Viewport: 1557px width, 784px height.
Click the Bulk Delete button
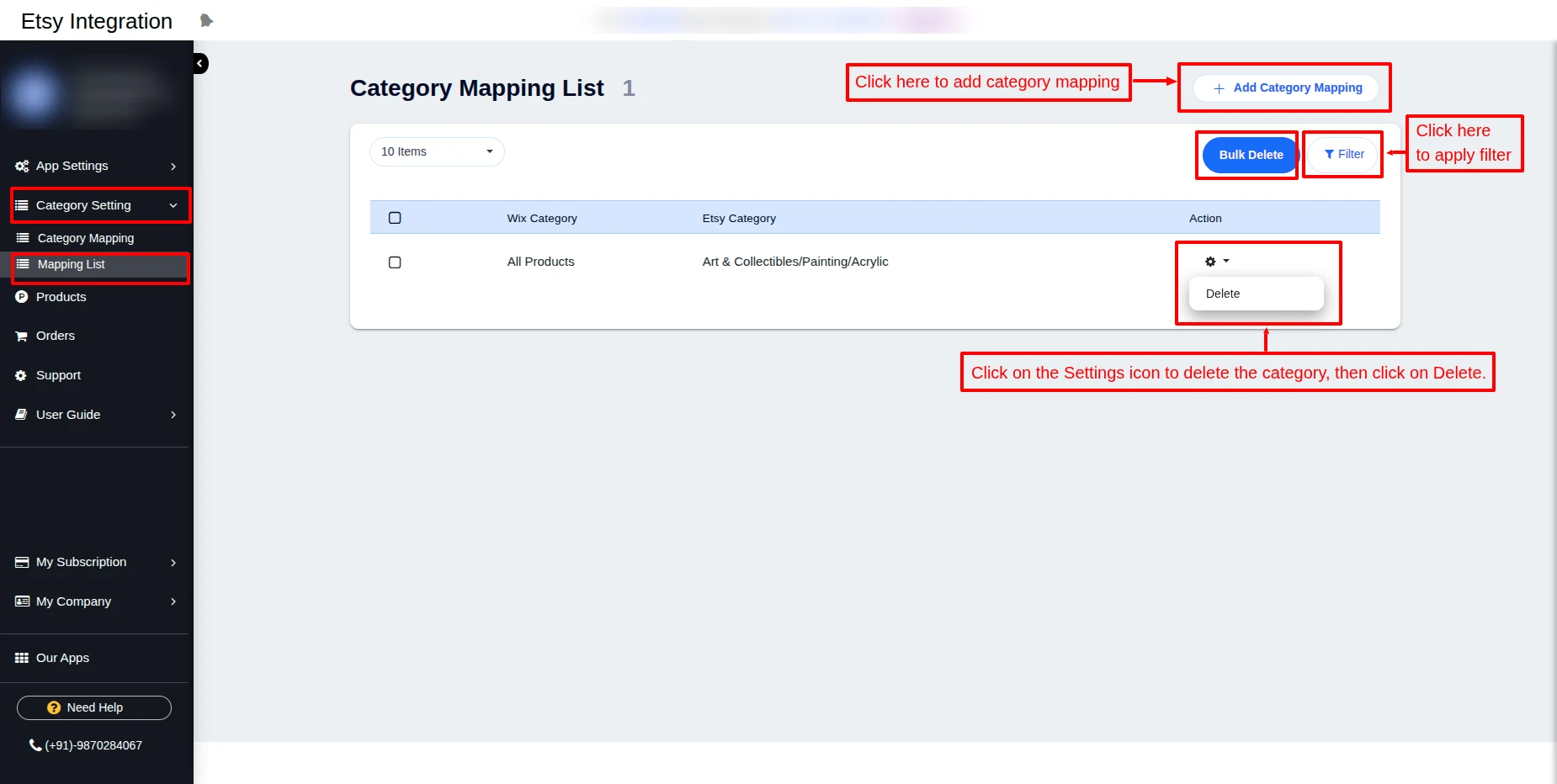click(1251, 155)
